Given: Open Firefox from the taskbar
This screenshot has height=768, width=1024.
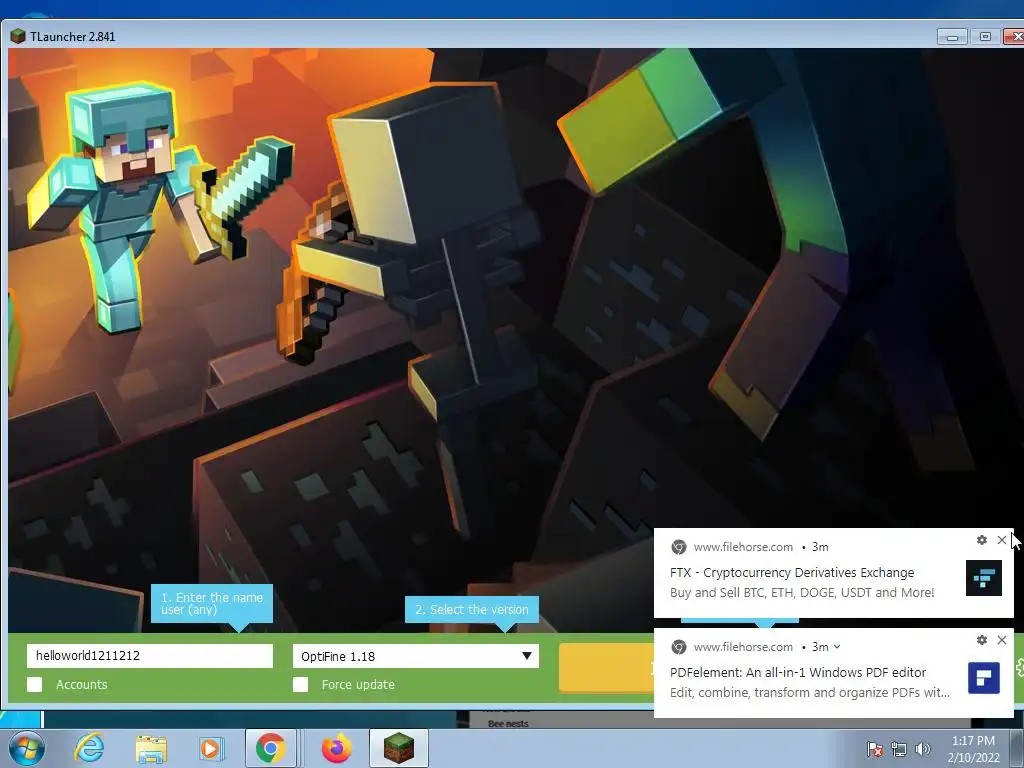Looking at the screenshot, I should (x=337, y=748).
